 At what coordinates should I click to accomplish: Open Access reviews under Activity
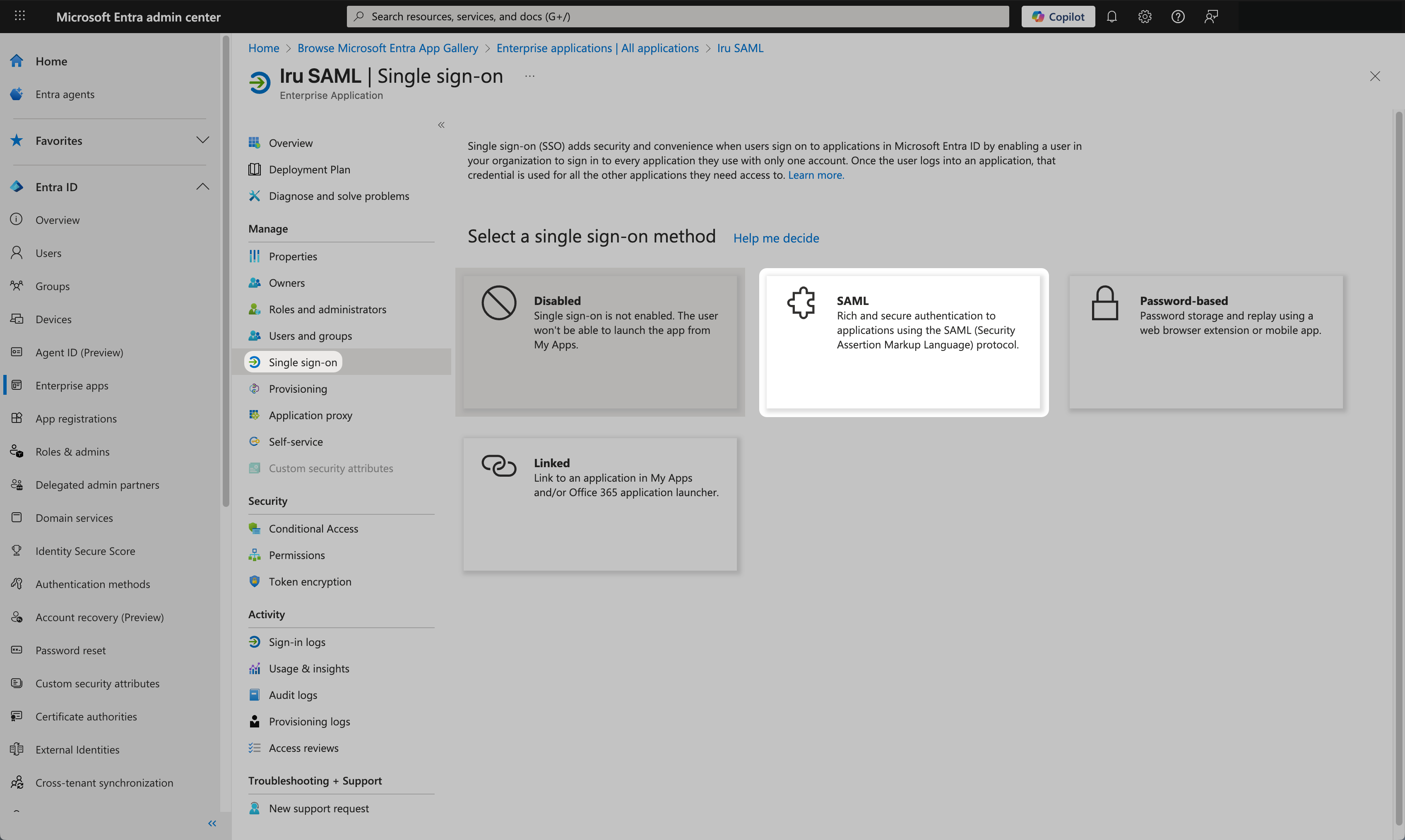[x=303, y=748]
